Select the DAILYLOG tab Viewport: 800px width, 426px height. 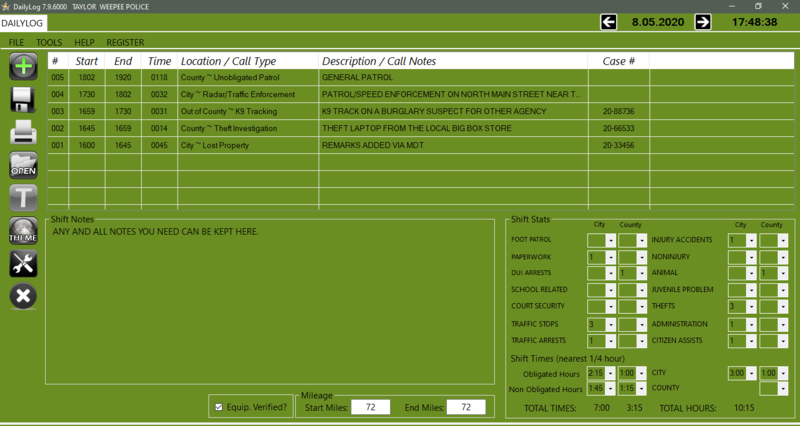[x=22, y=23]
